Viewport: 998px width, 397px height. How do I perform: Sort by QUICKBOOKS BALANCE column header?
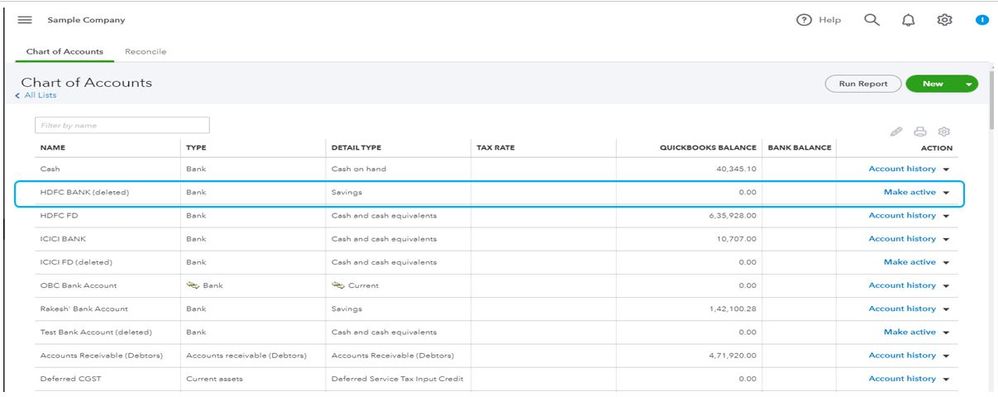708,148
